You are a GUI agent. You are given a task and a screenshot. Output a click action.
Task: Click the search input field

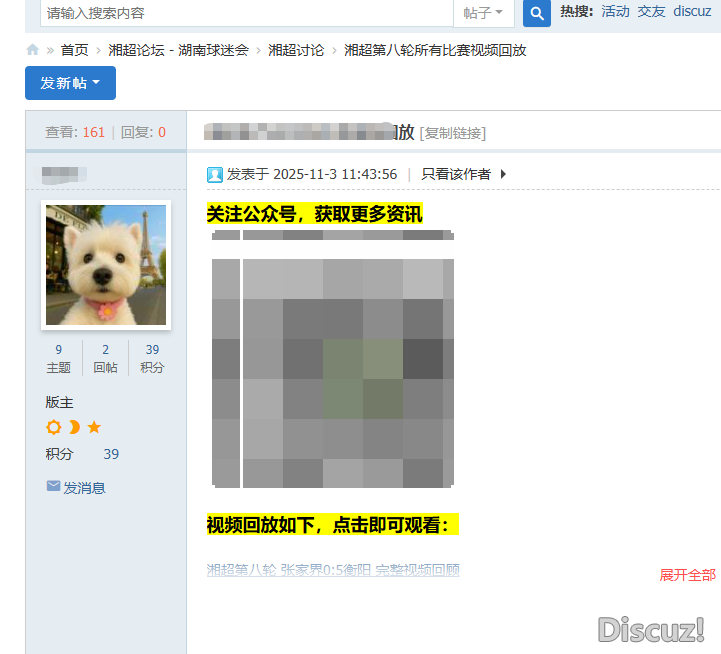click(x=245, y=13)
